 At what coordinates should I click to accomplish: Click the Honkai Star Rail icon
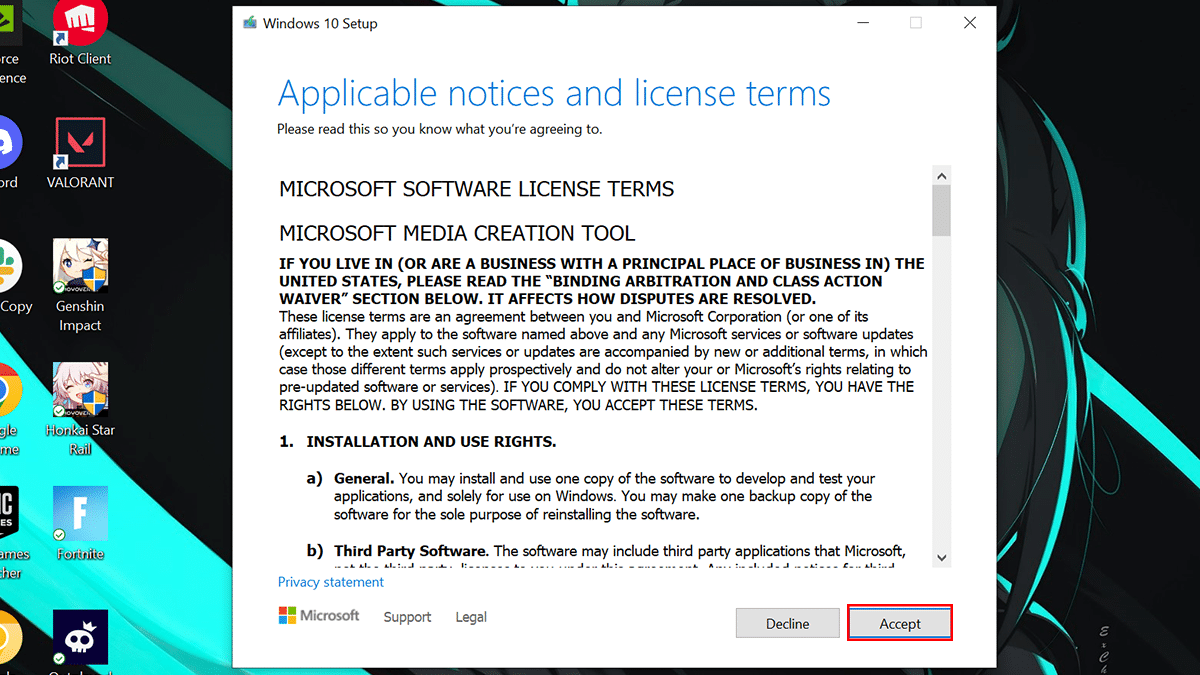[80, 392]
